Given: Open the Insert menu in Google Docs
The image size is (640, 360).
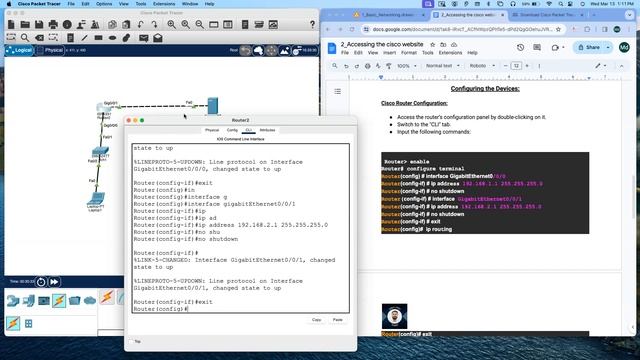Looking at the screenshot, I should pyautogui.click(x=389, y=53).
